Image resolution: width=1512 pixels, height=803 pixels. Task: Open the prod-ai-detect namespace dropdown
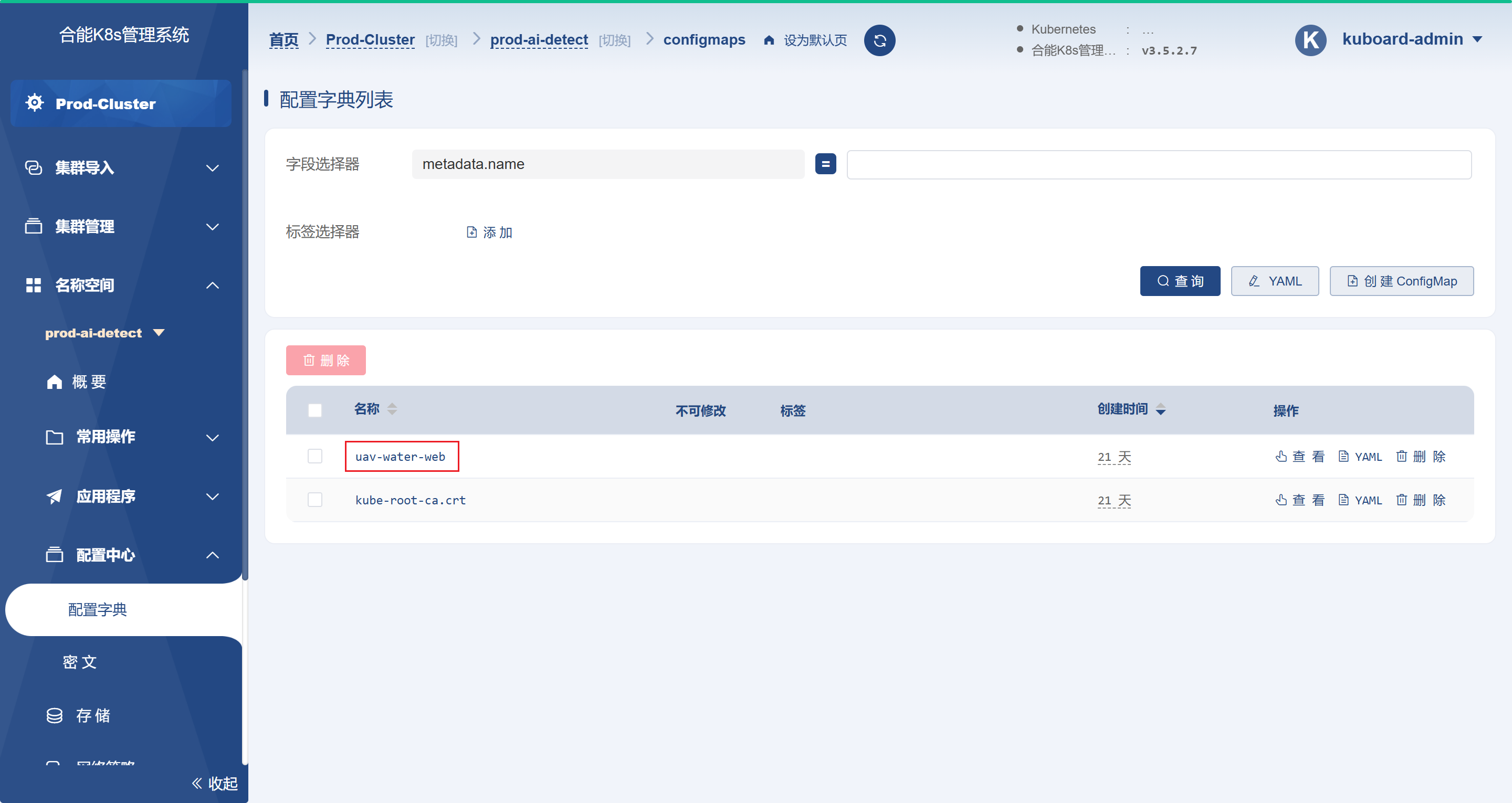coord(159,333)
